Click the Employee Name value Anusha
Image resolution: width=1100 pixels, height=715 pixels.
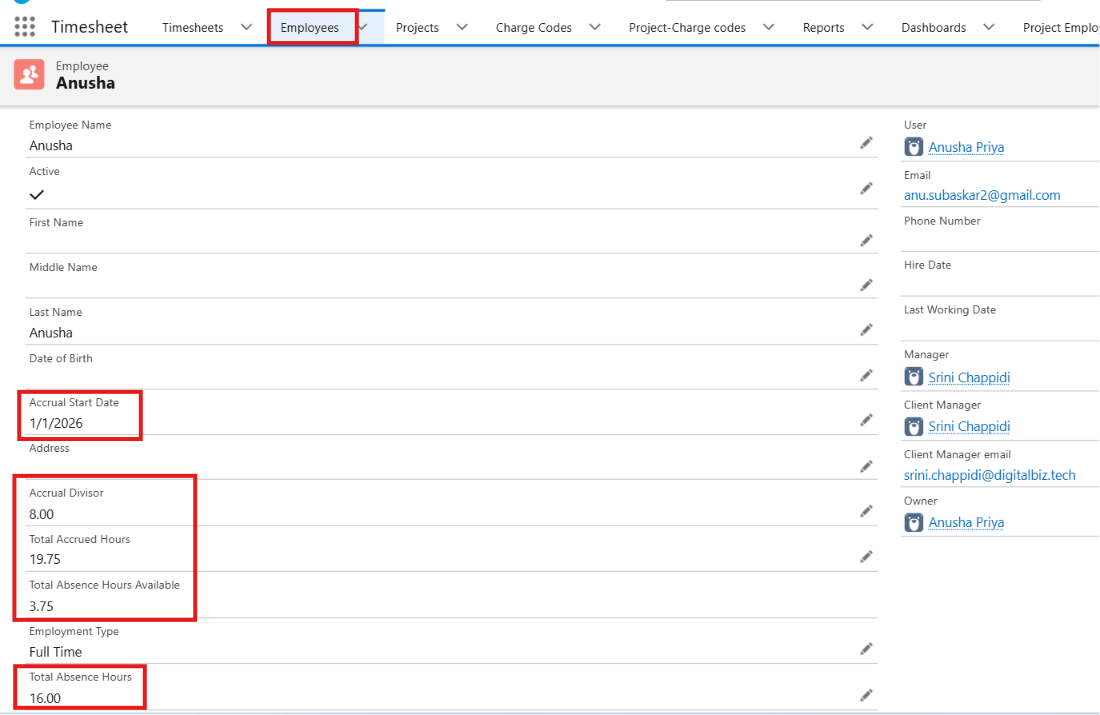tap(51, 145)
